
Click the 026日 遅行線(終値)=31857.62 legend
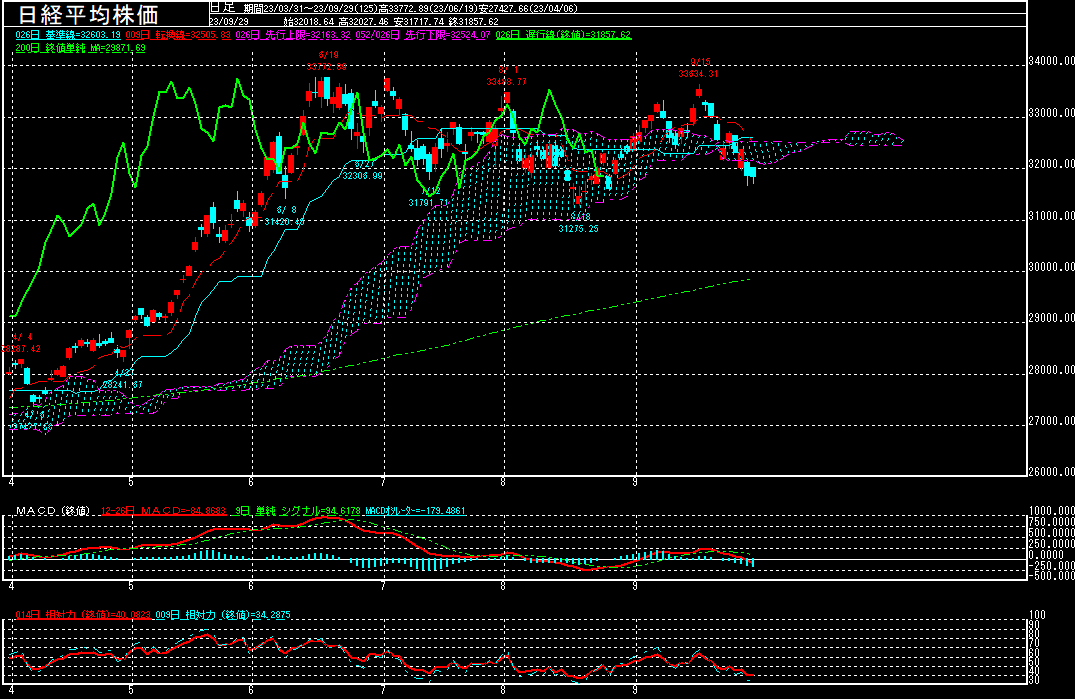[x=563, y=35]
